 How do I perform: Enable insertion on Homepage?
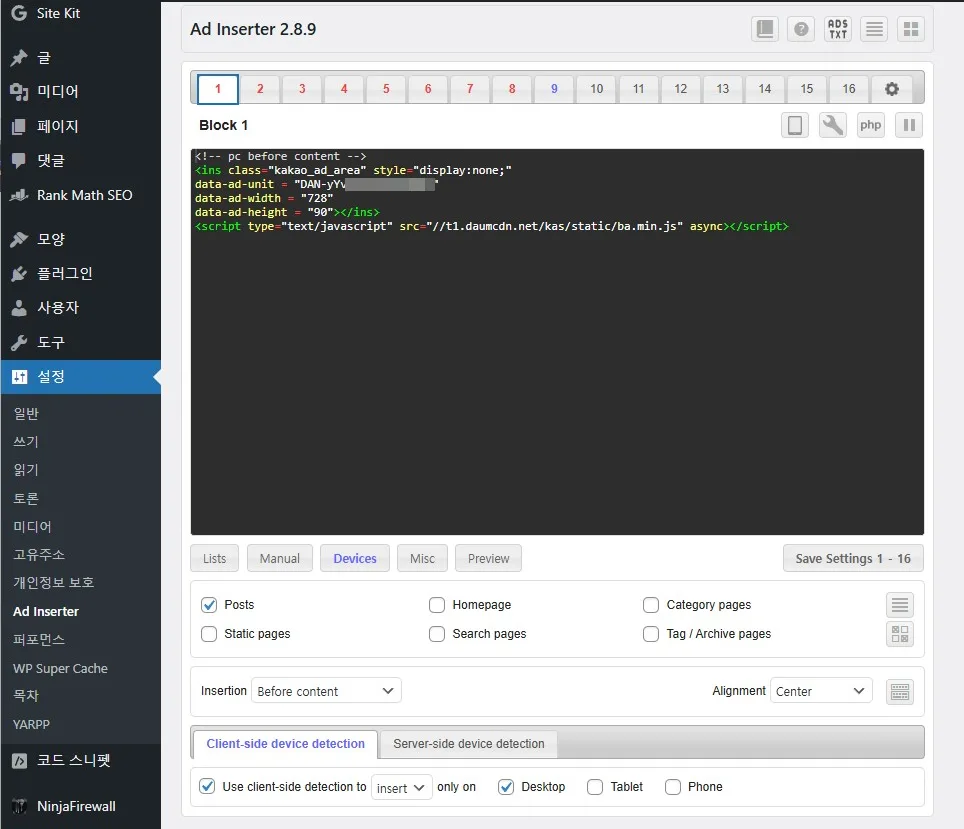(x=437, y=605)
